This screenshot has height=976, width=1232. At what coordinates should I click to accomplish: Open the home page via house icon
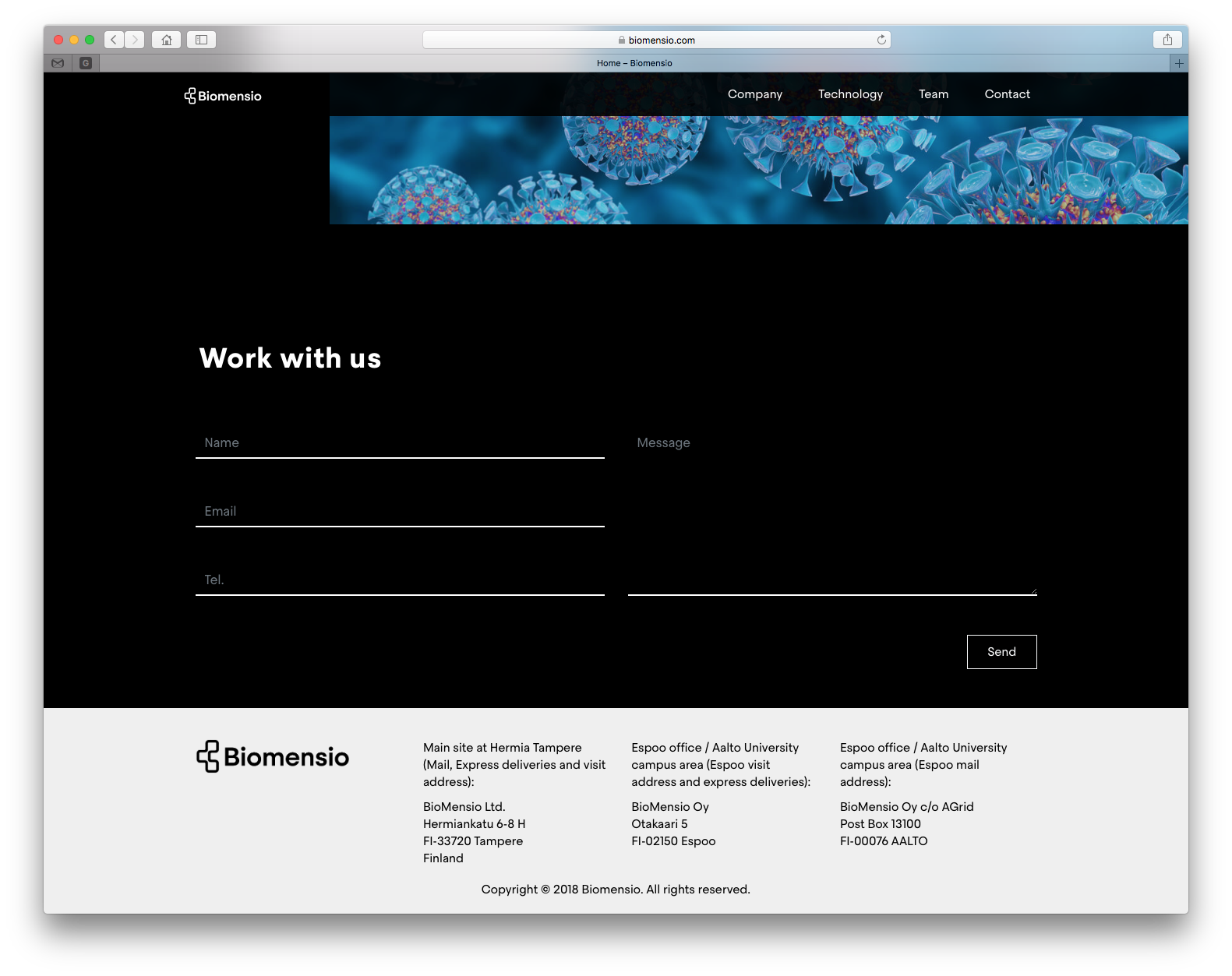click(x=166, y=40)
